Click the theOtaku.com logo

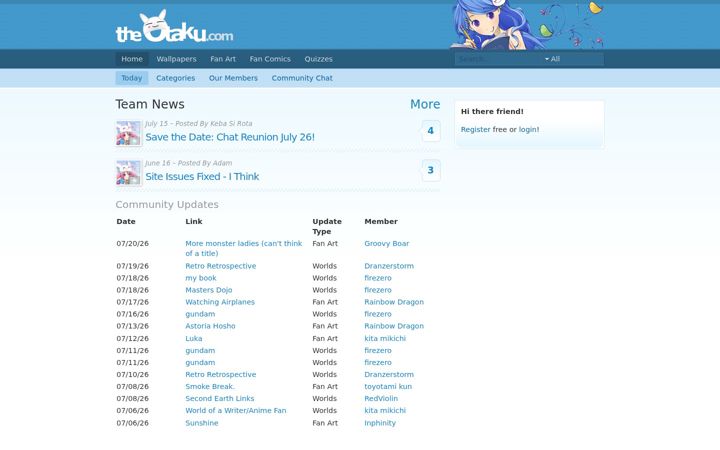click(x=174, y=27)
